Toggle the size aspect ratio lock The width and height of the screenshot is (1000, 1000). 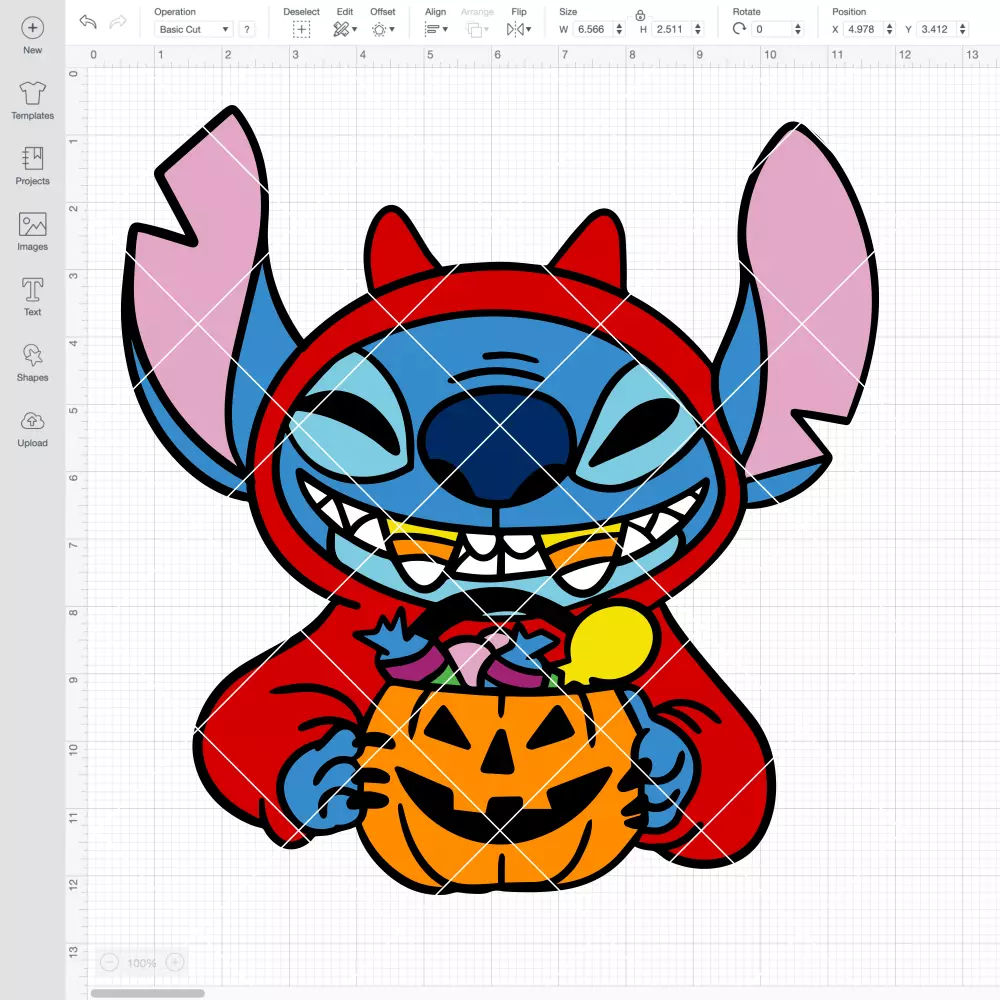[x=640, y=15]
